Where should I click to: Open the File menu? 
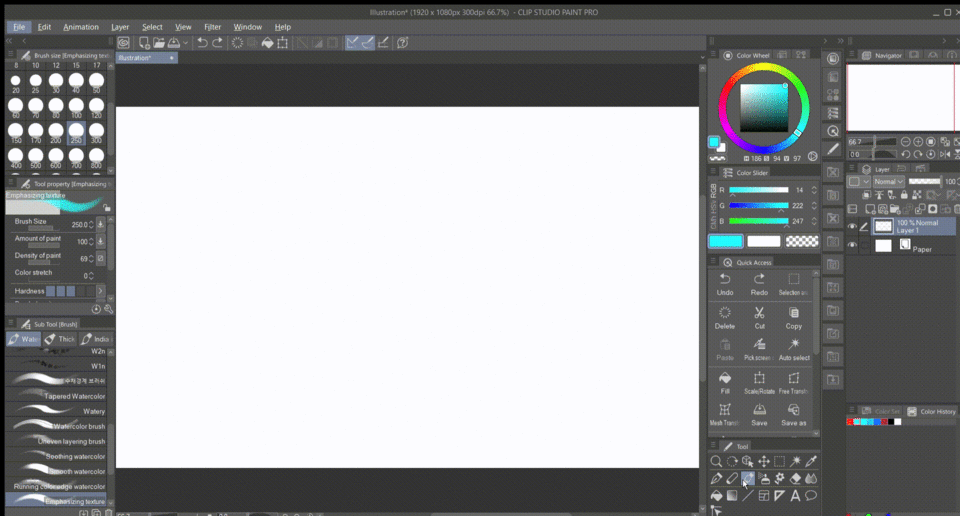tap(19, 27)
